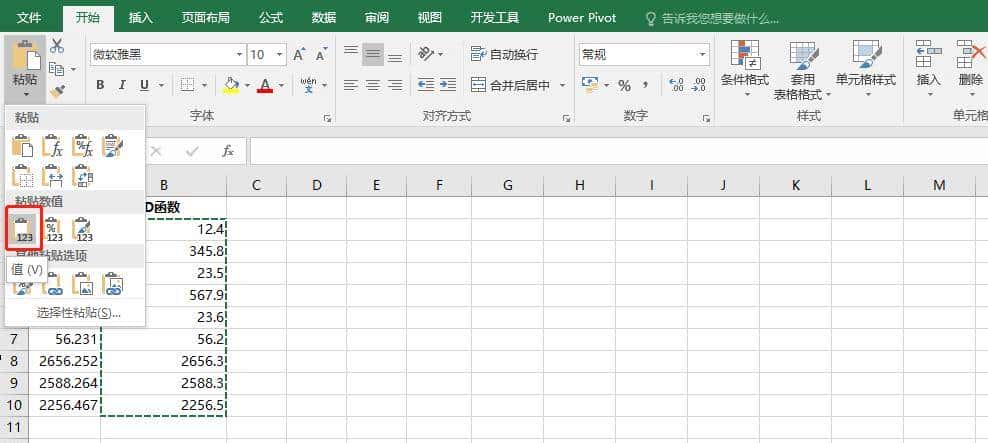Open Conditional Formatting (条件格式)
The width and height of the screenshot is (988, 443).
point(745,69)
